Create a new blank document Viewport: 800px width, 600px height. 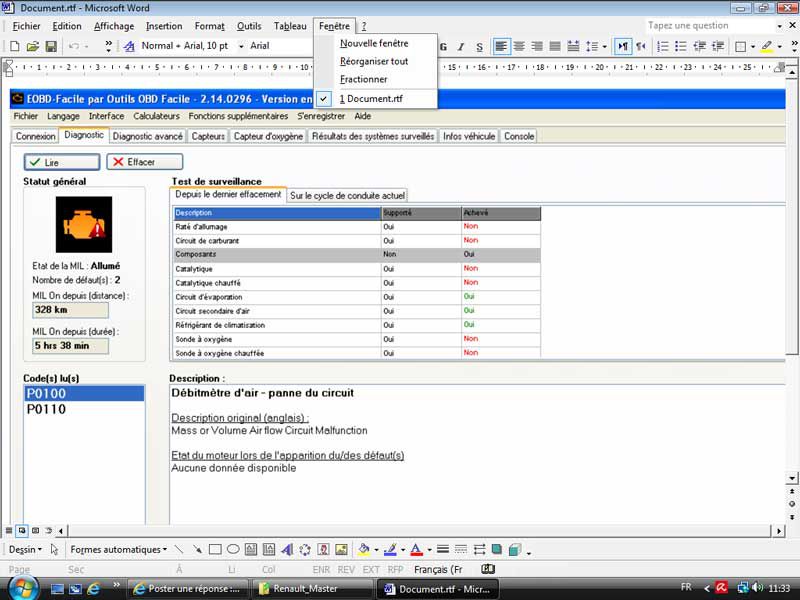pyautogui.click(x=15, y=46)
